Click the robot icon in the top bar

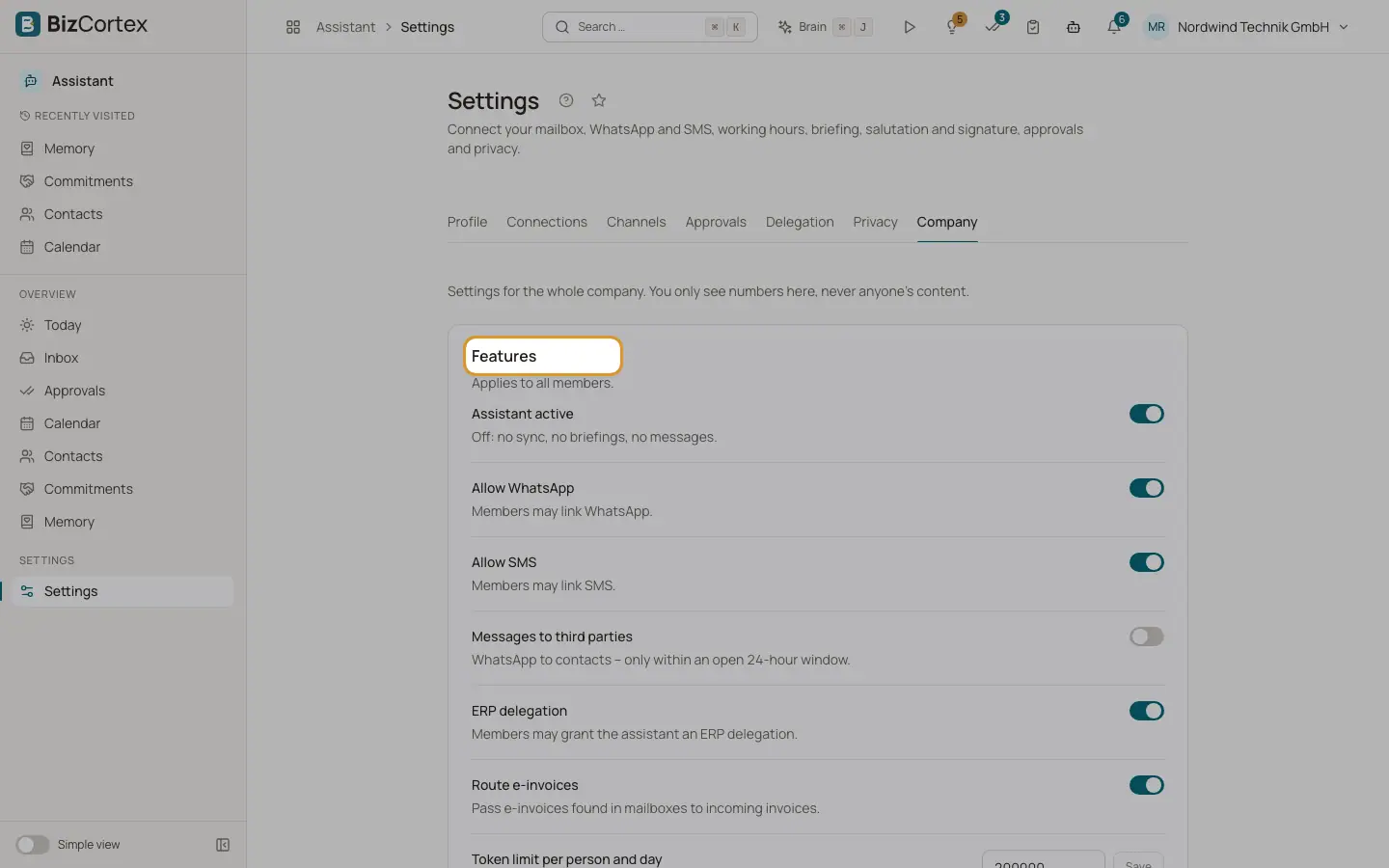pyautogui.click(x=1074, y=27)
